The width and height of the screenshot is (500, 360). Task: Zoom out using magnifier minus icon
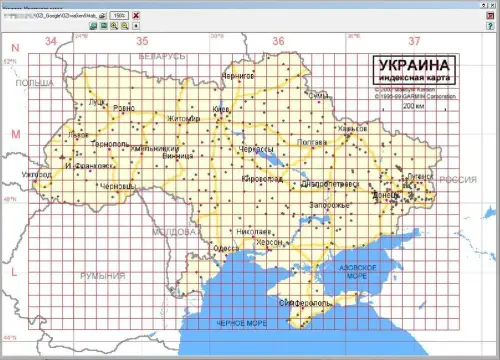point(125,26)
